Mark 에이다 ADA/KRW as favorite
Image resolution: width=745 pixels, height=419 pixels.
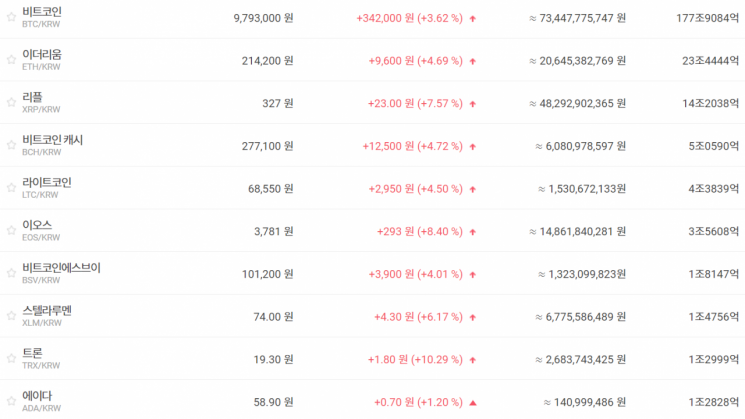(11, 401)
